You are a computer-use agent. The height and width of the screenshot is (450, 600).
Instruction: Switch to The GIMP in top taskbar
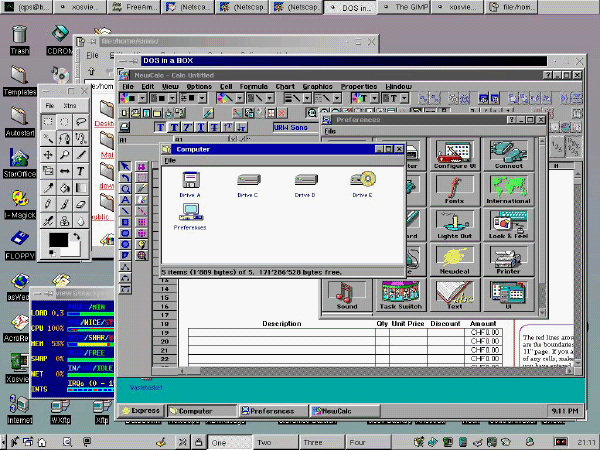(404, 7)
